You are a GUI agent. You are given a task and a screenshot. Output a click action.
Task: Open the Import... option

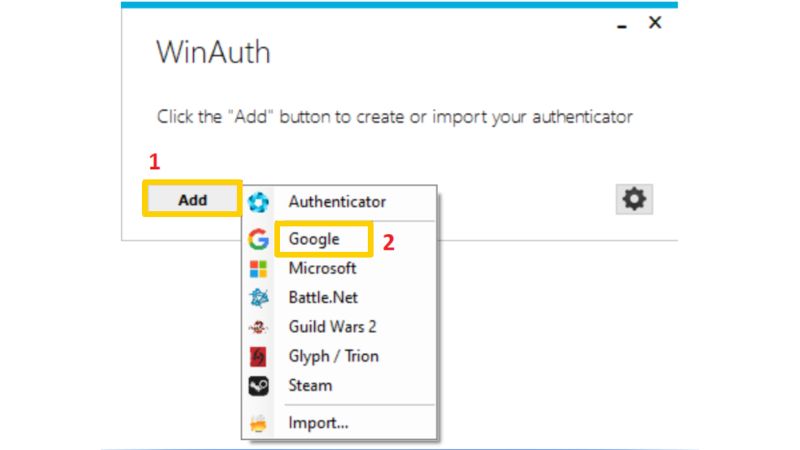click(340, 423)
